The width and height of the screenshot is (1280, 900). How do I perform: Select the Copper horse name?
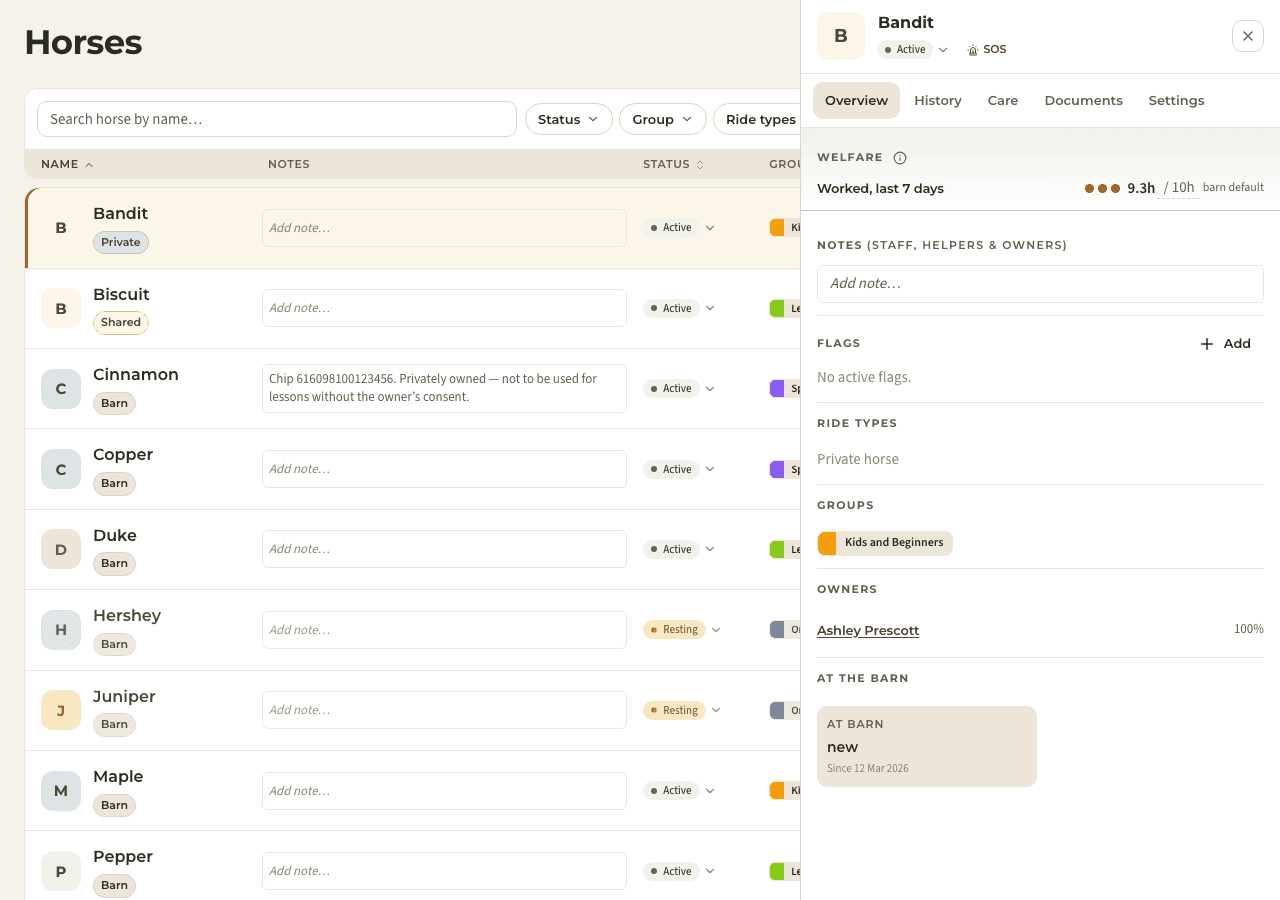[123, 454]
